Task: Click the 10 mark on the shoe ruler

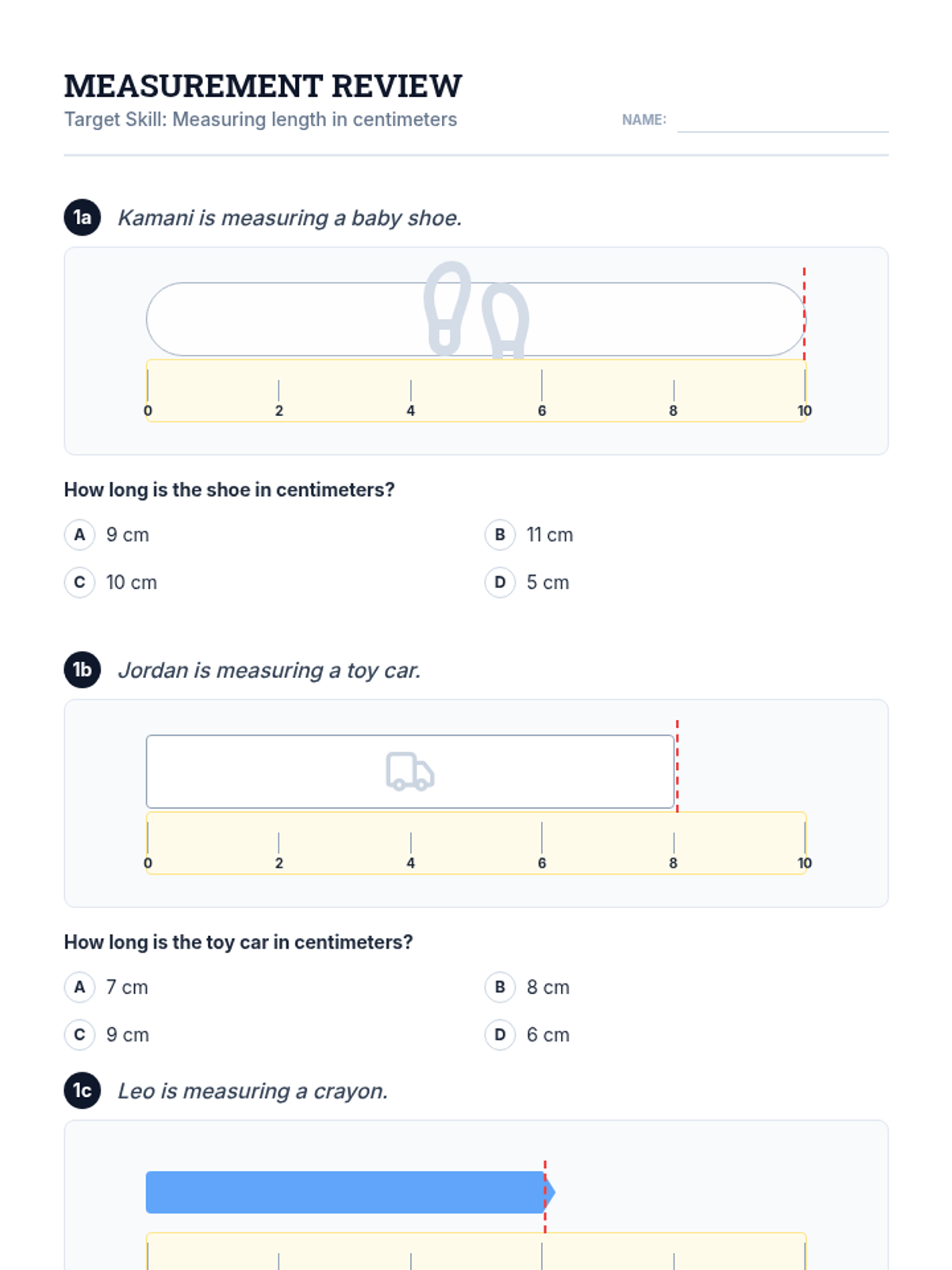Action: pos(804,410)
